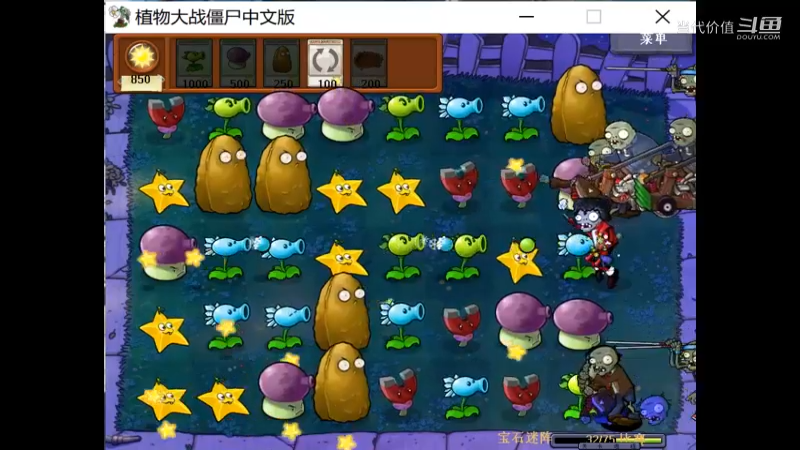Select second-row Tall-nut below the Fume-shroom
The height and width of the screenshot is (450, 800).
(x=283, y=173)
